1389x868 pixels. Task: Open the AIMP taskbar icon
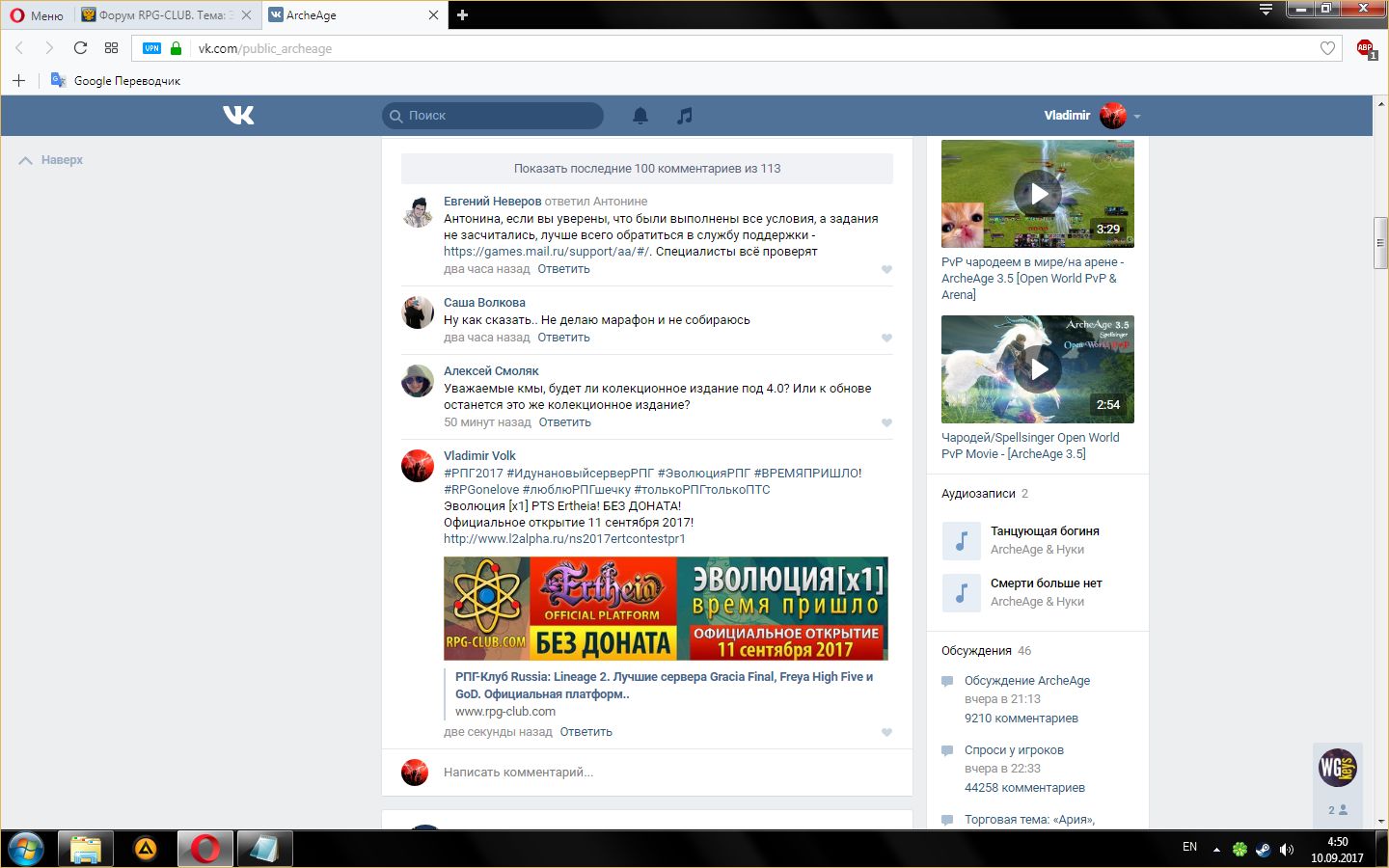click(146, 850)
